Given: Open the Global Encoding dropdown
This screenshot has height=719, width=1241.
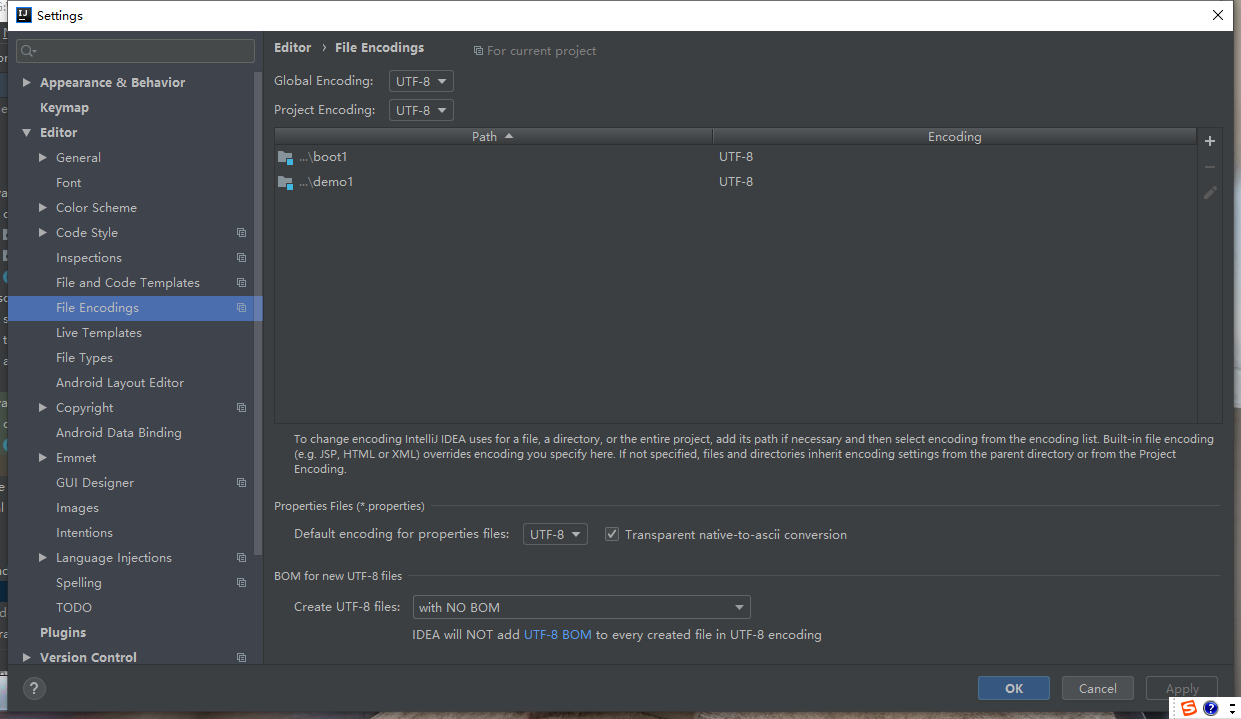Looking at the screenshot, I should 421,81.
